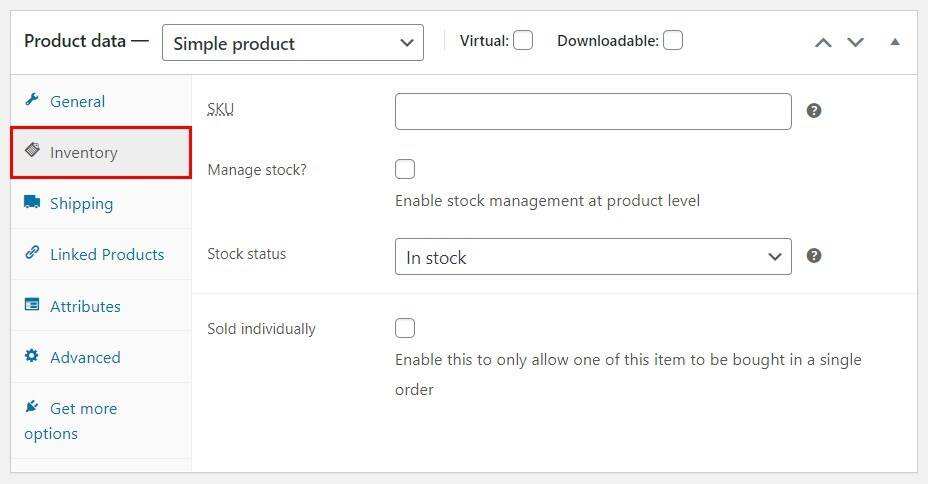Check the Sold individually checkbox
928x484 pixels.
pos(405,328)
